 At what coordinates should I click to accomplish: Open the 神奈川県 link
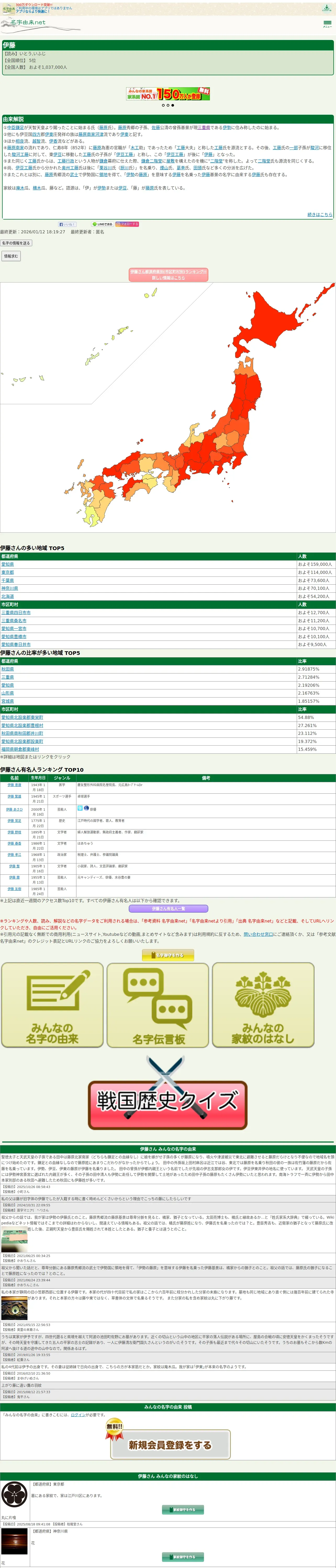[x=9, y=588]
